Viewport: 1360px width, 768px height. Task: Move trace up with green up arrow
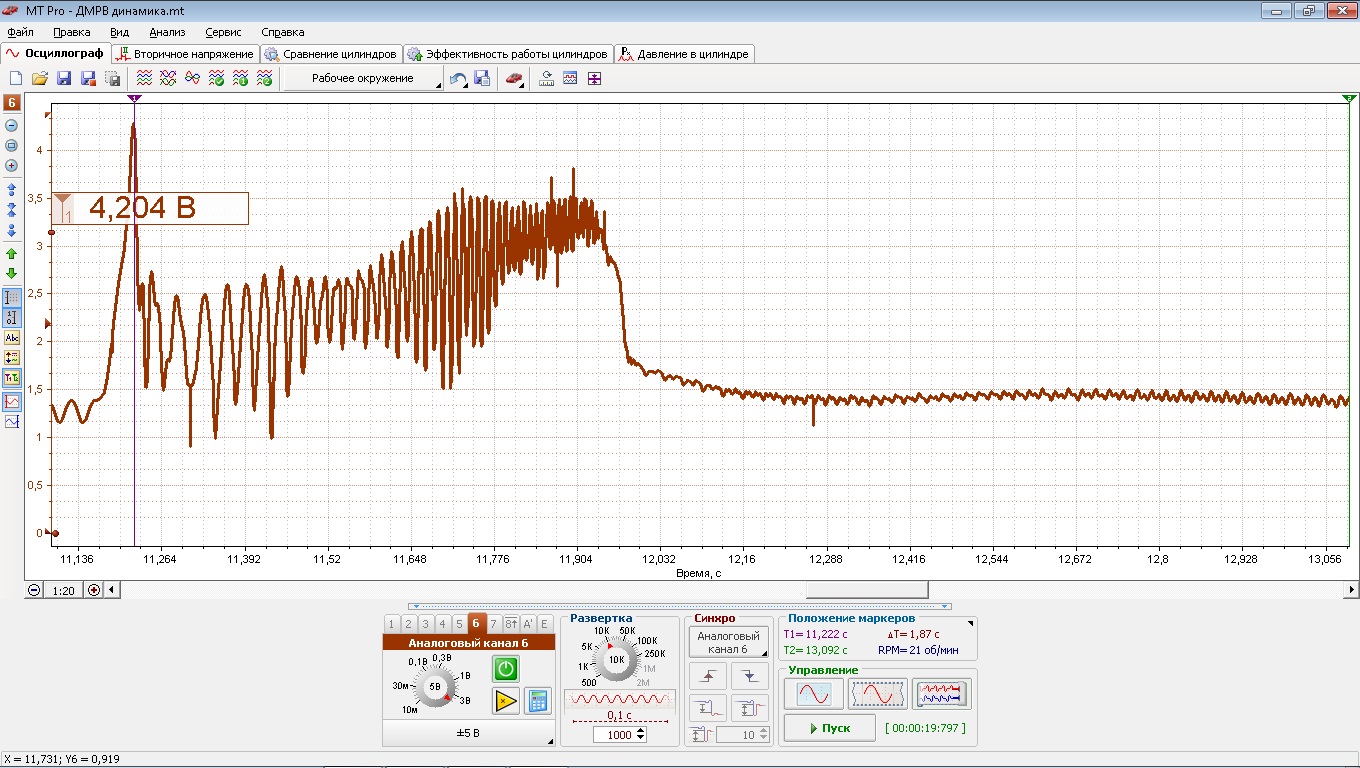coord(12,254)
